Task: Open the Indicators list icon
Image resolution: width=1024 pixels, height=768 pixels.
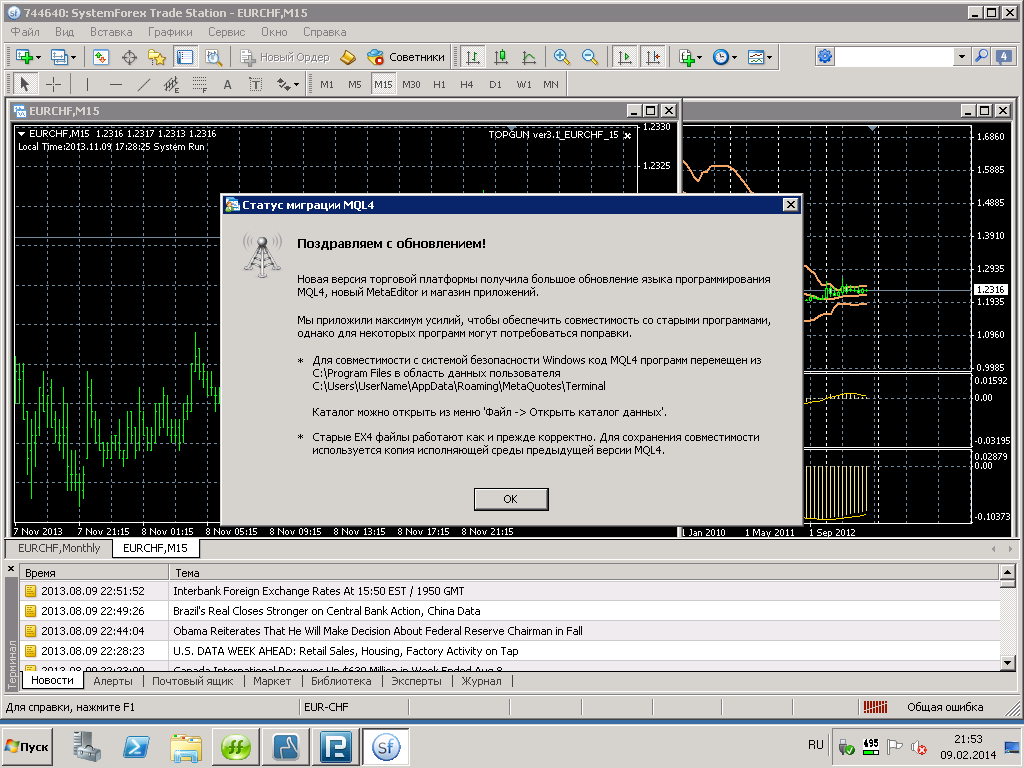Action: [x=686, y=57]
